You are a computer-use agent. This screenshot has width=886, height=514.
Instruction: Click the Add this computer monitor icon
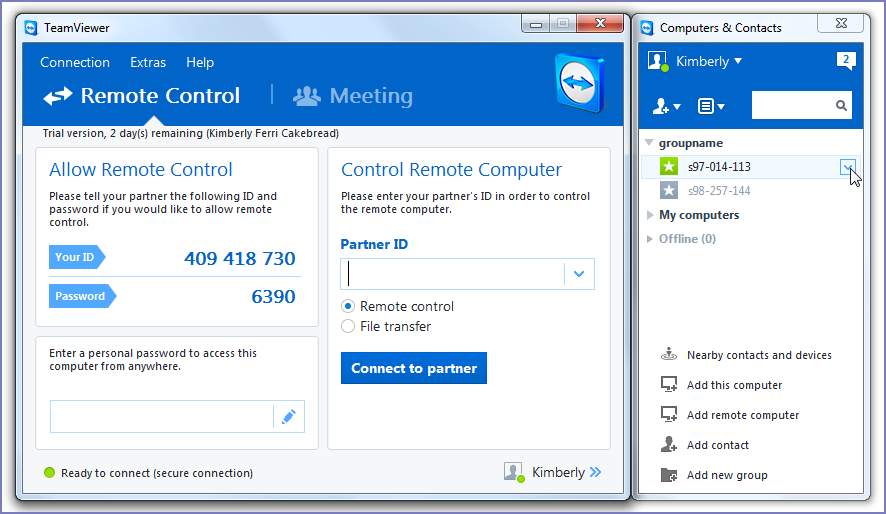(669, 384)
